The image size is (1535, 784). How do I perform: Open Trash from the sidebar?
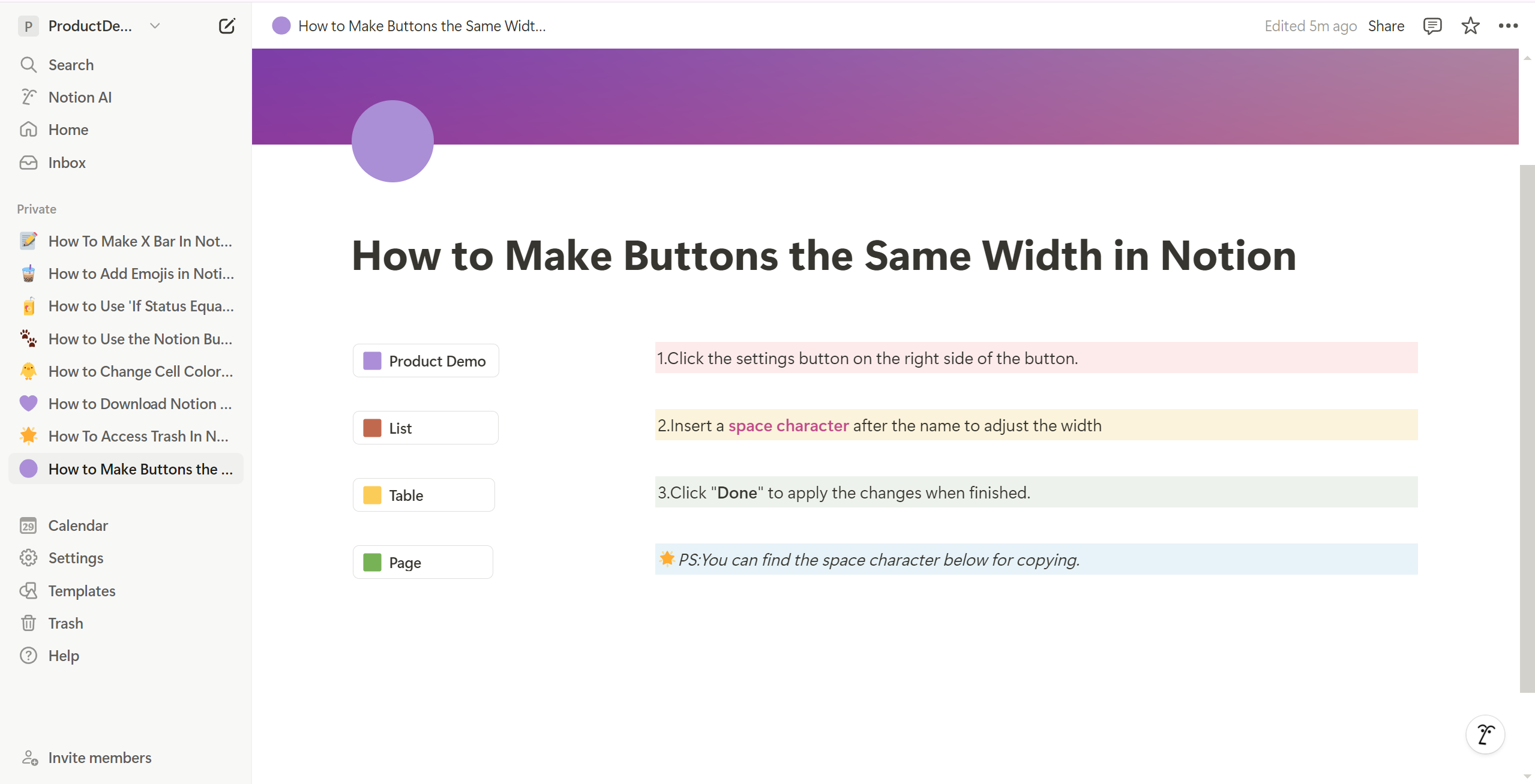[65, 623]
